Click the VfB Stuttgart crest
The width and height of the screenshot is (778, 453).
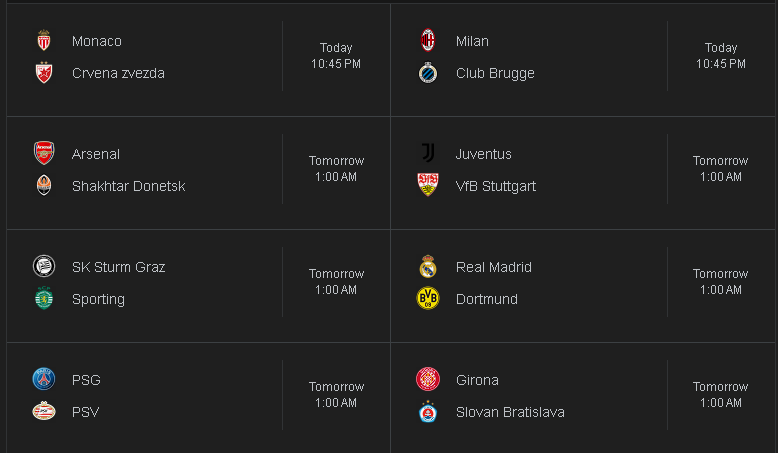tap(428, 185)
